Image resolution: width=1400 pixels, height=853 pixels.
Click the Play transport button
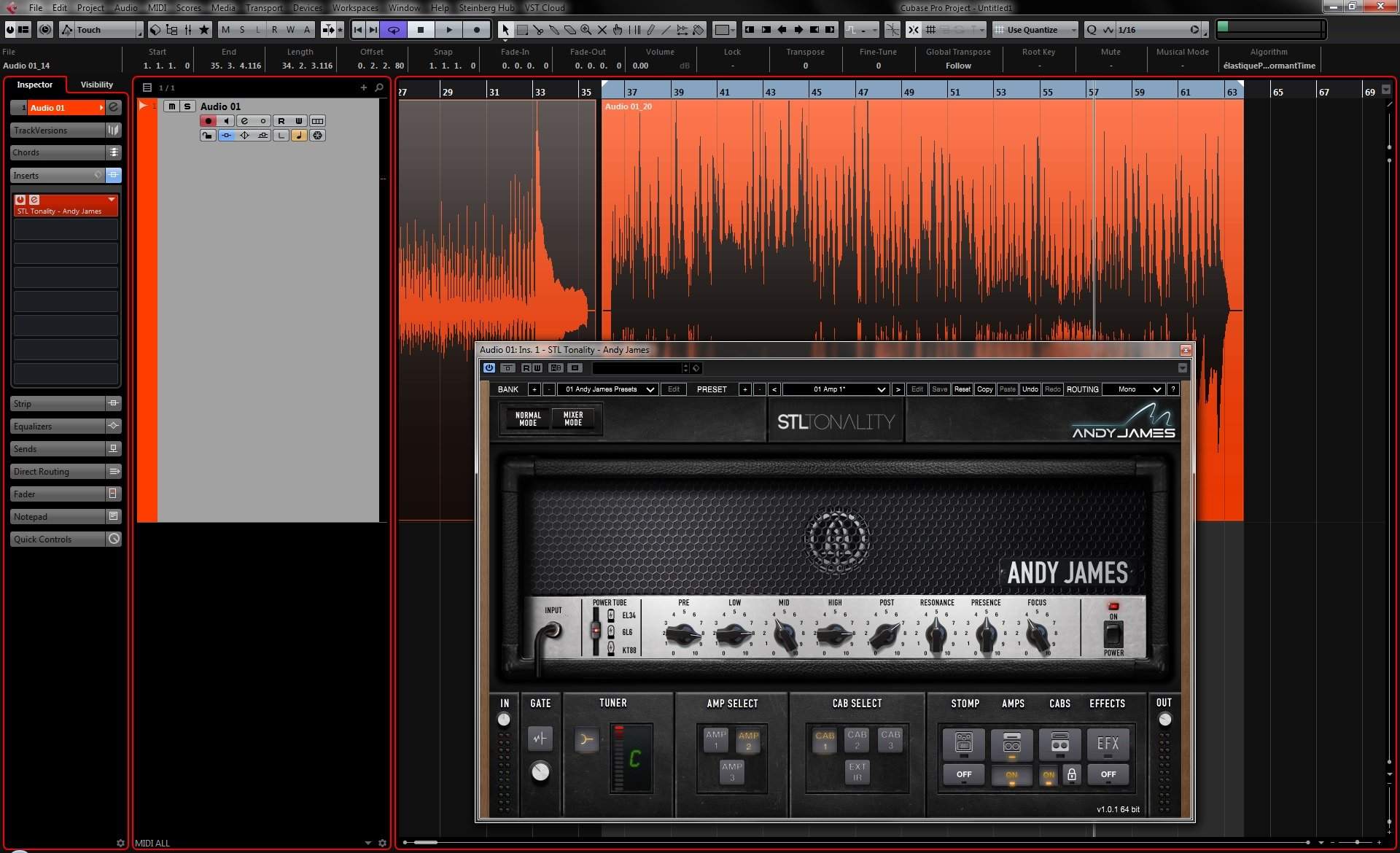click(x=449, y=30)
